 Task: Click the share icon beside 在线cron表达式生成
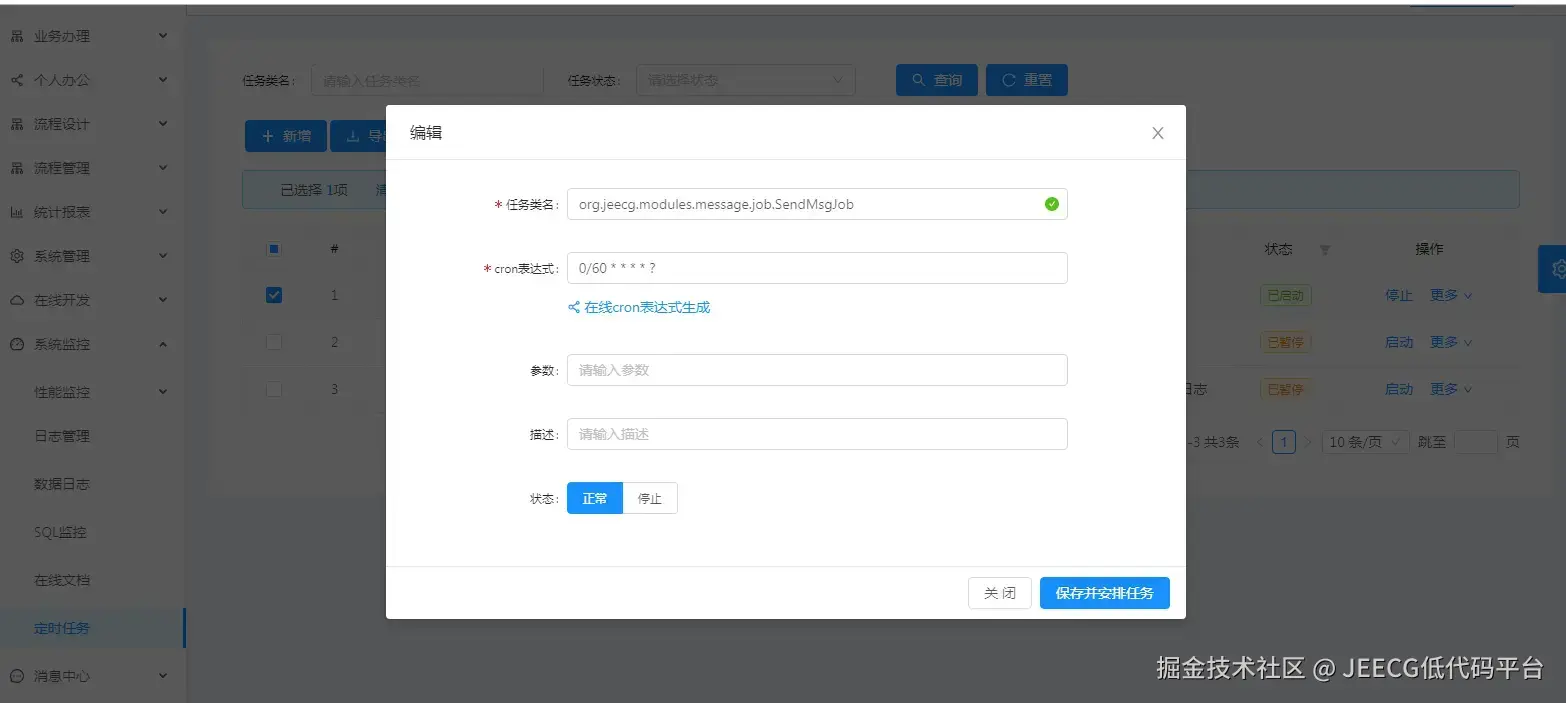574,308
